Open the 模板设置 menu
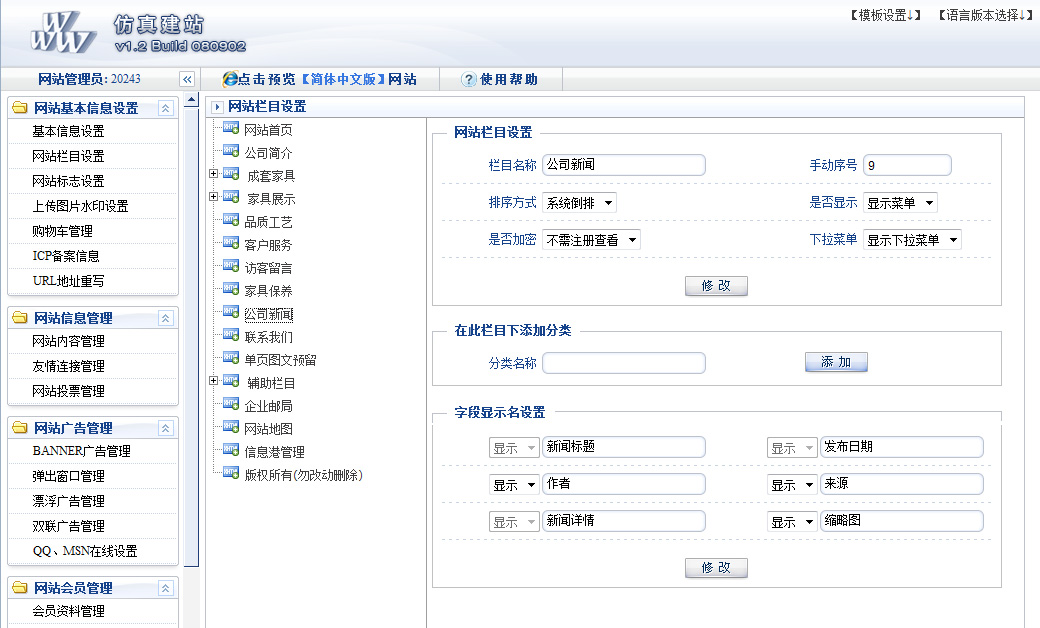The width and height of the screenshot is (1040, 628). [x=885, y=15]
